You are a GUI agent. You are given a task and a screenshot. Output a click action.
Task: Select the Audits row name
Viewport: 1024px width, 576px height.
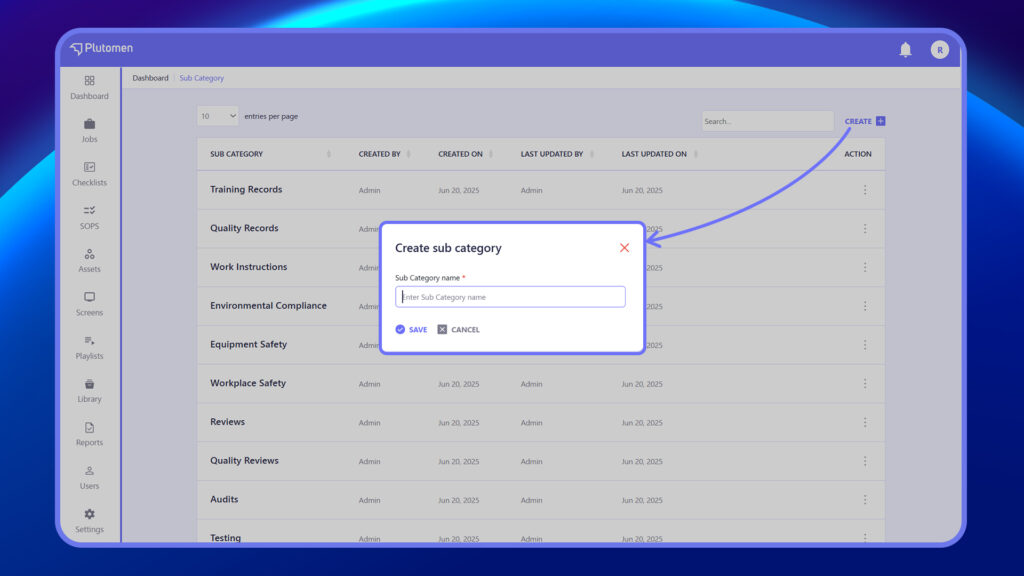[224, 499]
